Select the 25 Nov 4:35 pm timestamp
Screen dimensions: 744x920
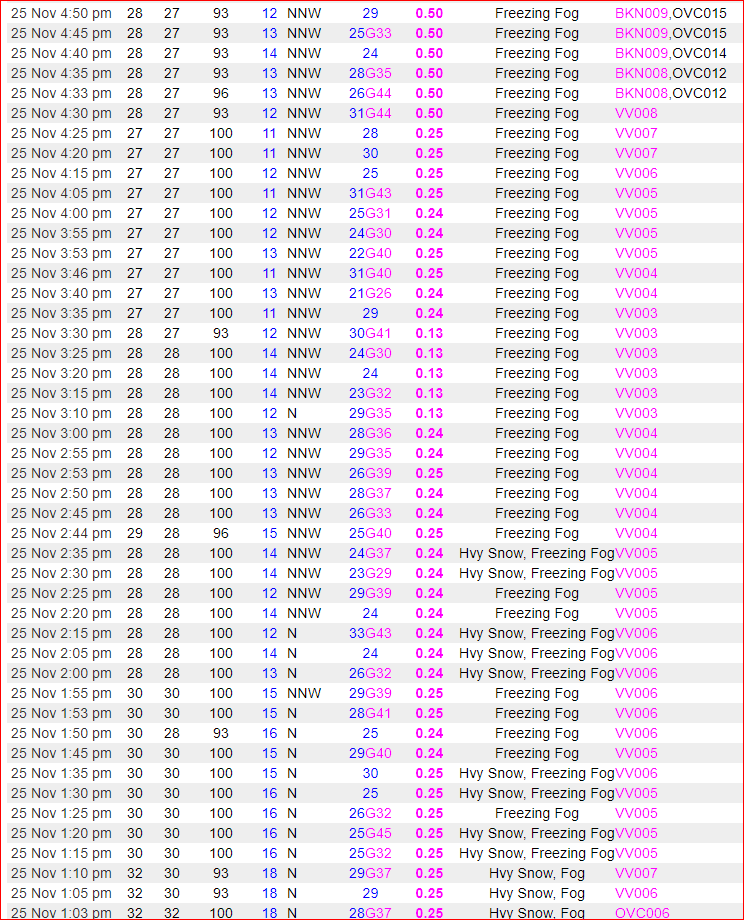[x=61, y=73]
